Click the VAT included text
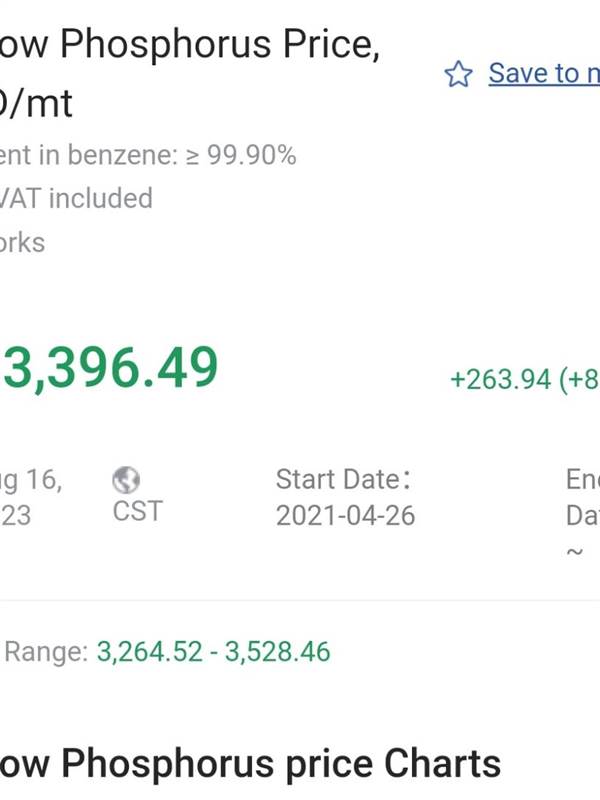Viewport: 600px width, 800px height. tap(76, 198)
